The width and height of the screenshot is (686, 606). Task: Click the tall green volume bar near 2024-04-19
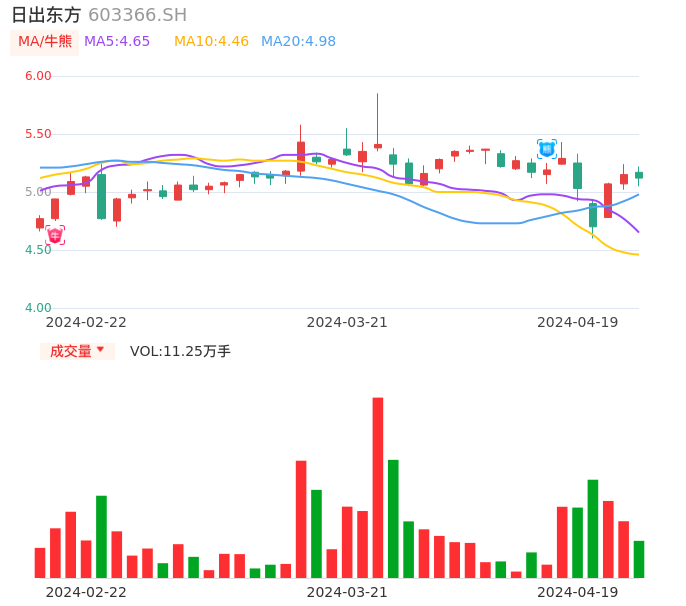pos(593,528)
